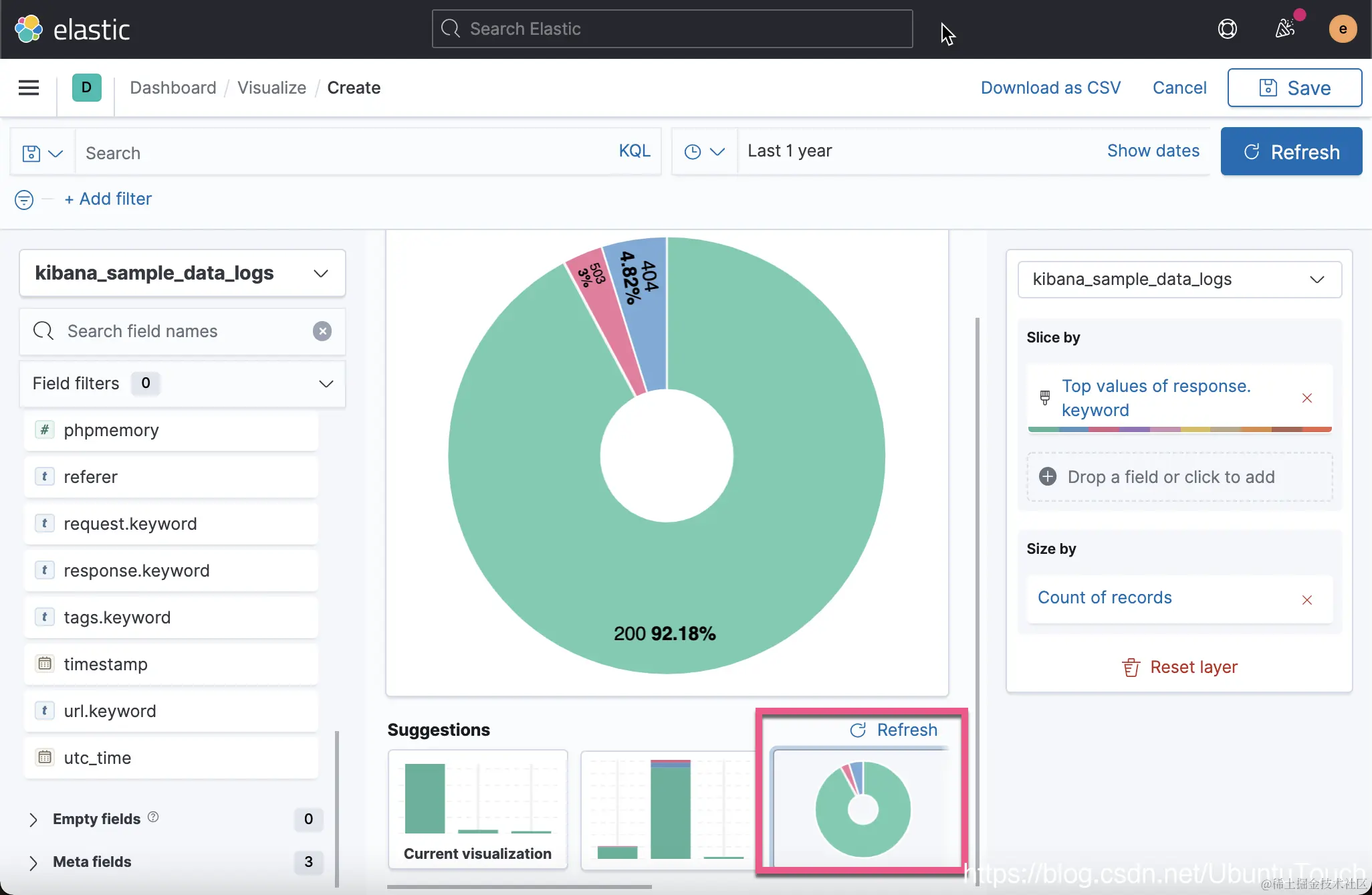Go to the Visualize breadcrumb

coord(271,88)
